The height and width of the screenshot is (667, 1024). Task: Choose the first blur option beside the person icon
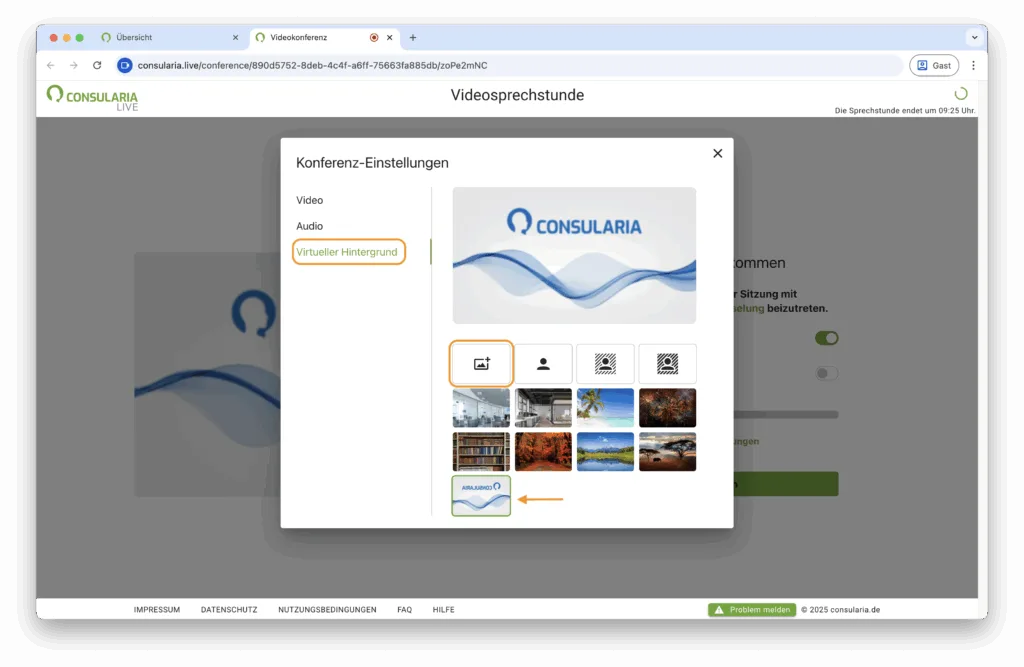[605, 364]
